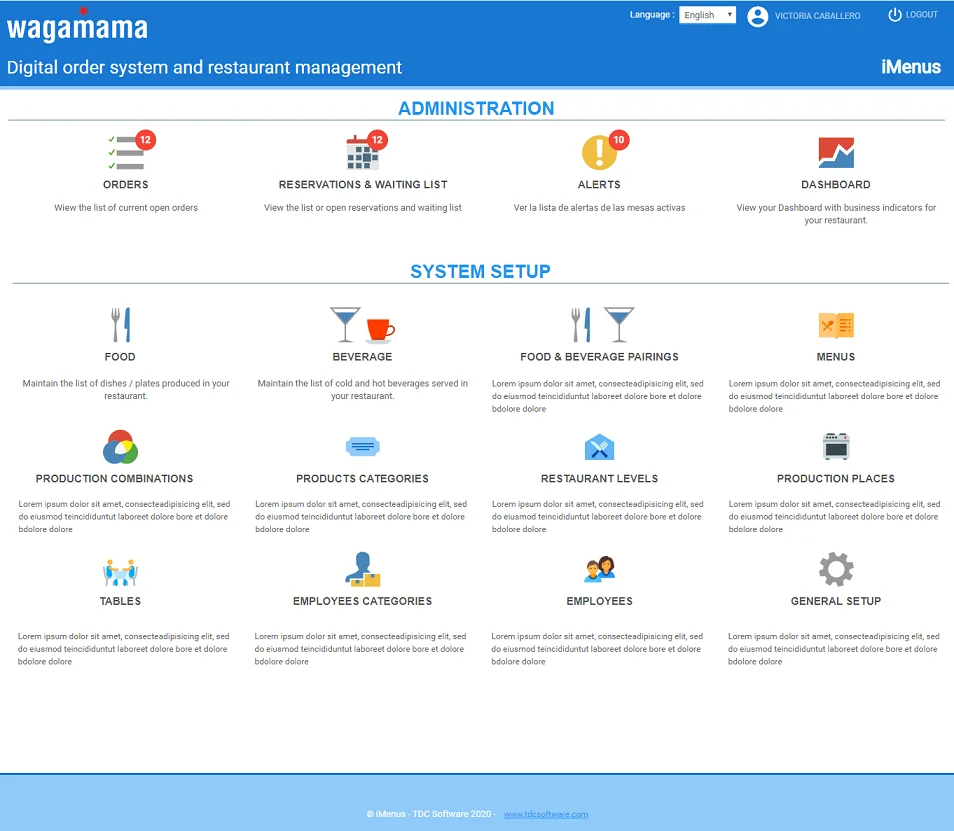Image resolution: width=954 pixels, height=831 pixels.
Task: Select the Food fork and knife icon
Action: click(120, 325)
